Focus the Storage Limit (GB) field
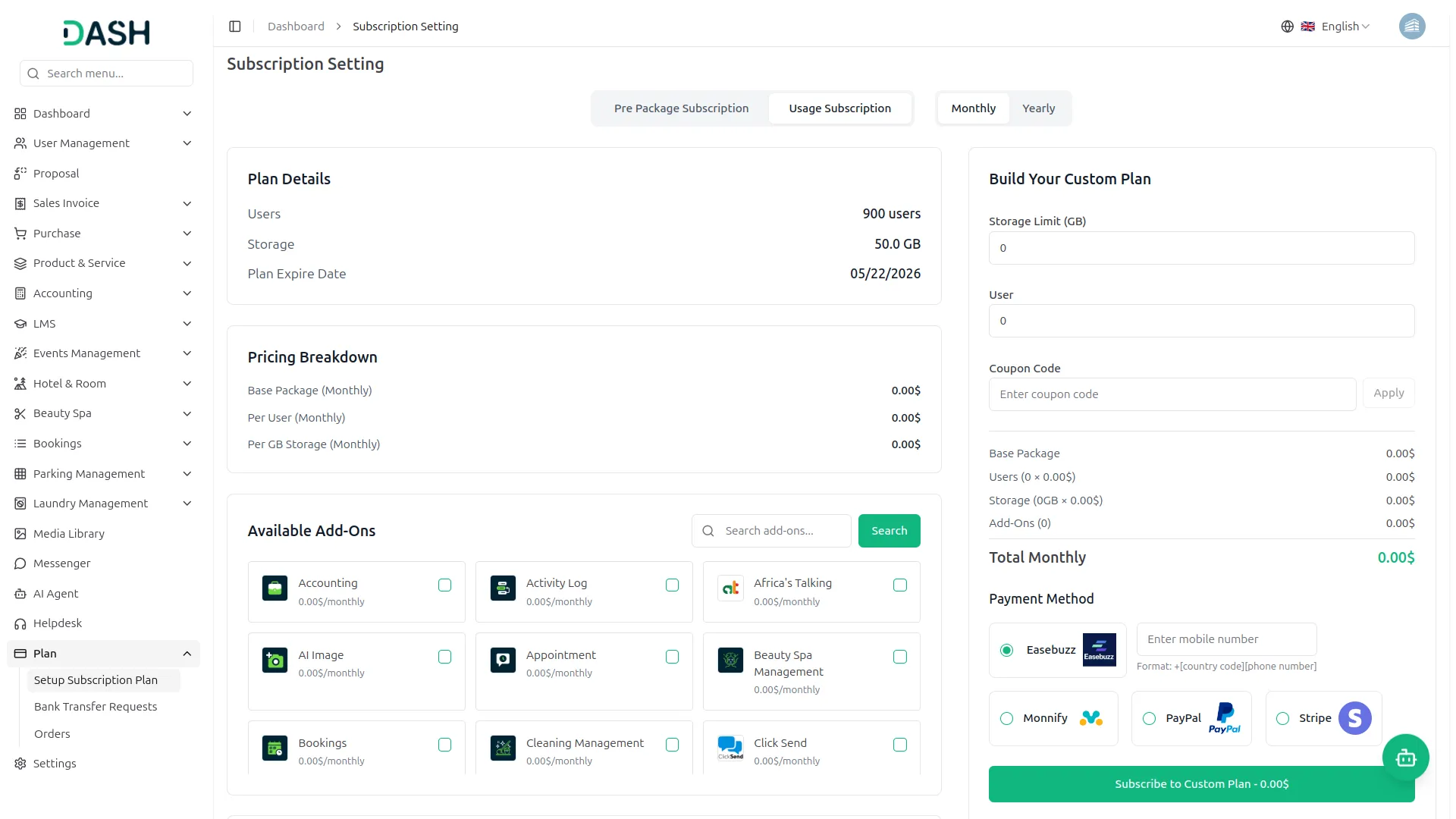 tap(1201, 248)
